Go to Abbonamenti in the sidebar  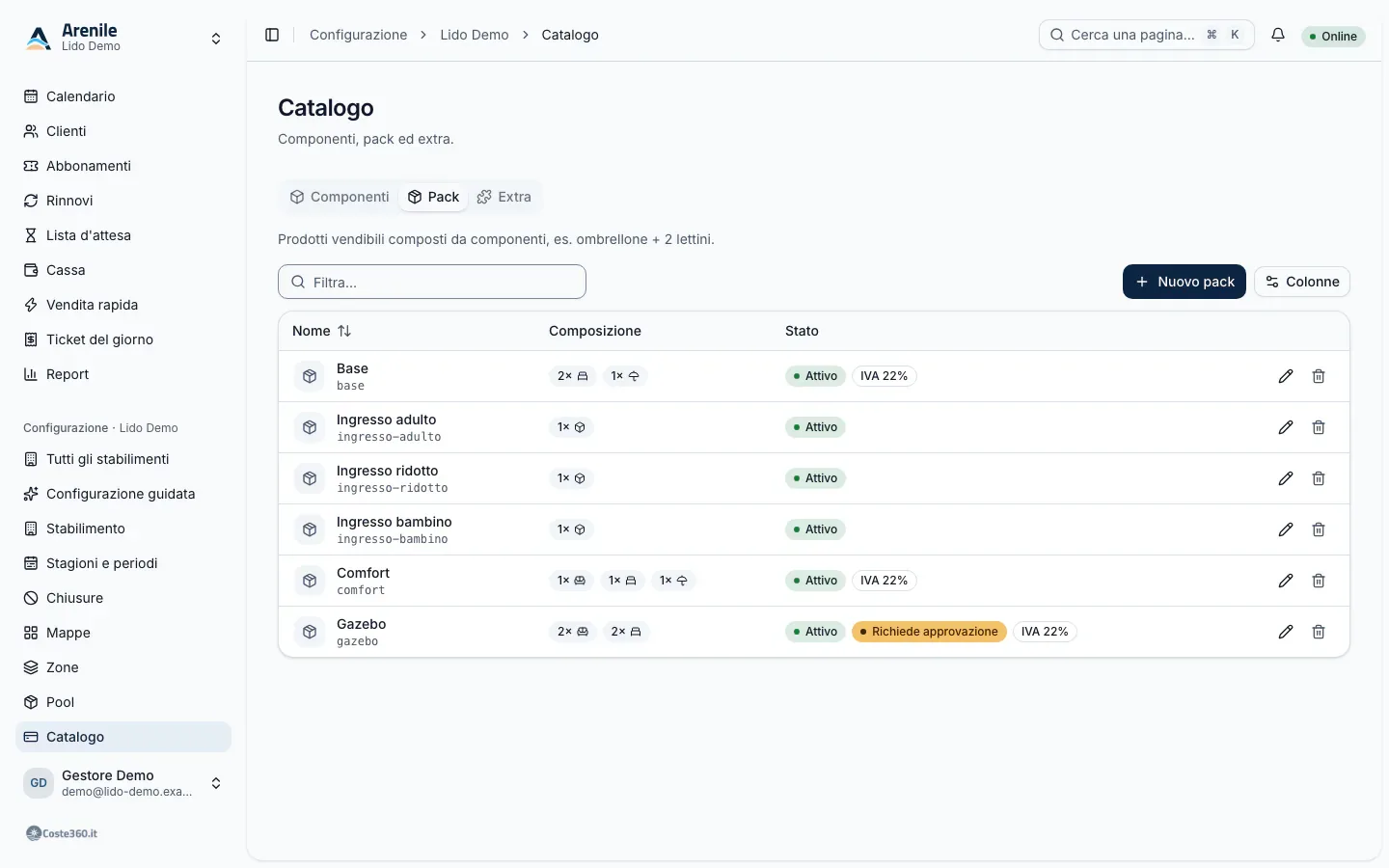pos(123,166)
